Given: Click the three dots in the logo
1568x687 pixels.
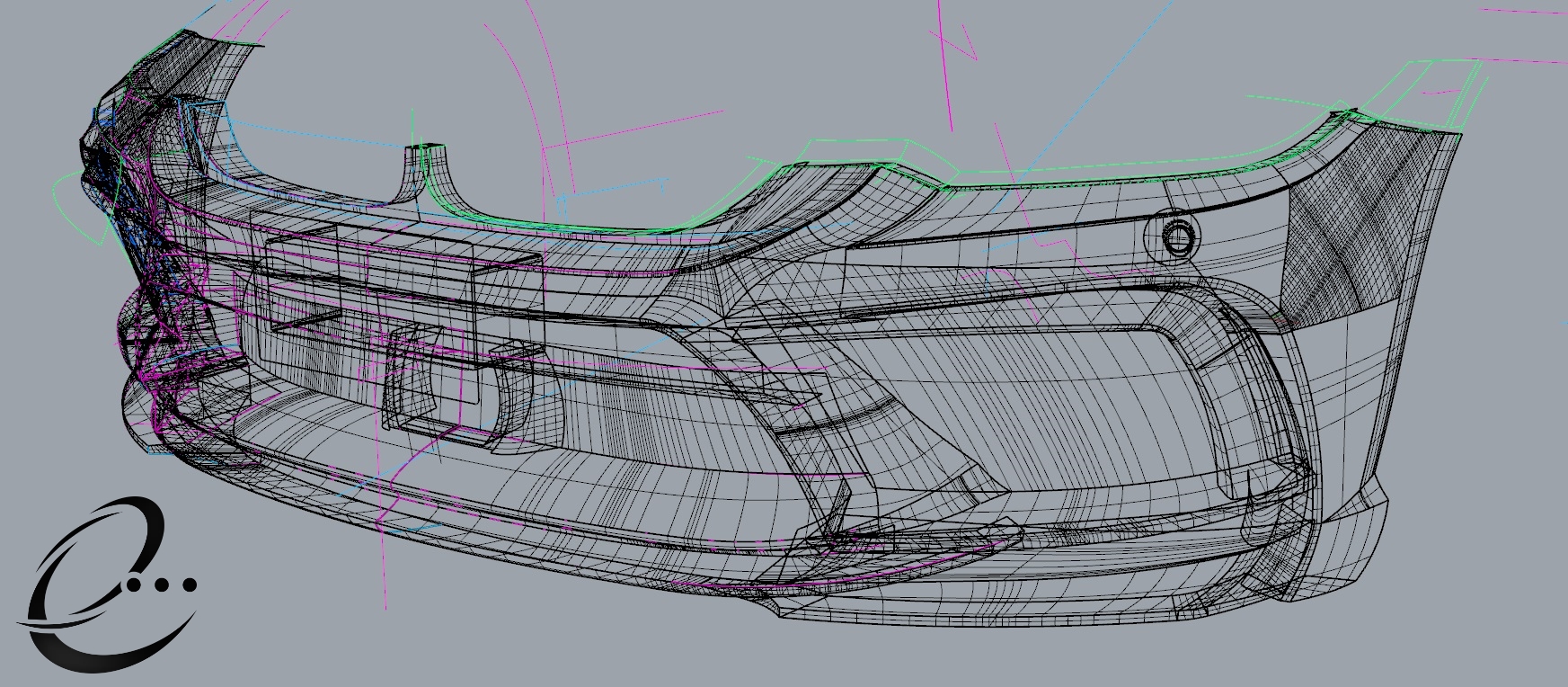Looking at the screenshot, I should point(162,584).
